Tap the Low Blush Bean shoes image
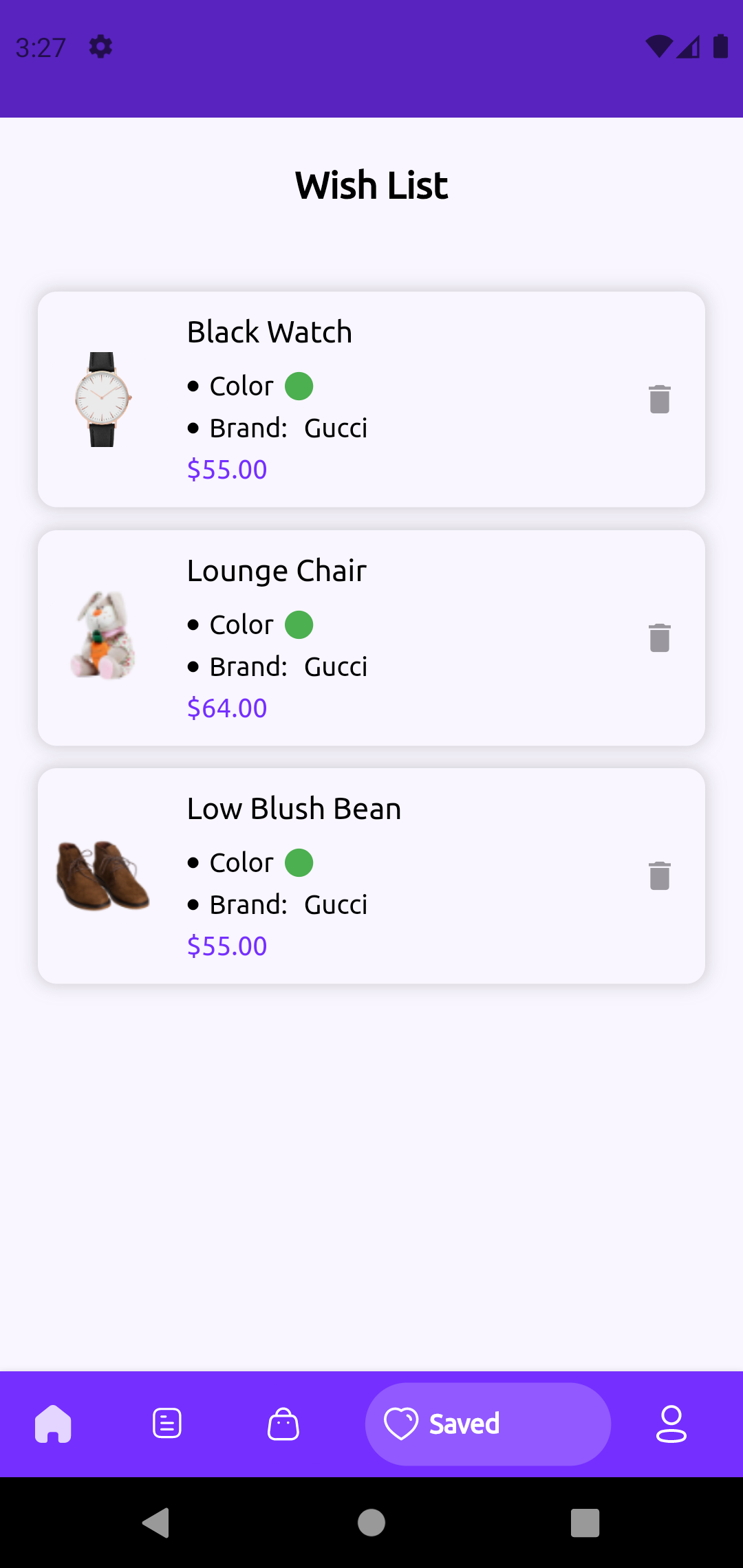 (x=103, y=875)
